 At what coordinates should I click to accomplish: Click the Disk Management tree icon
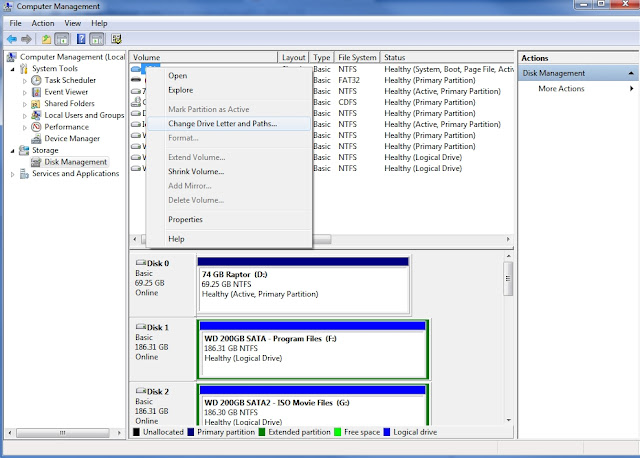[x=37, y=162]
